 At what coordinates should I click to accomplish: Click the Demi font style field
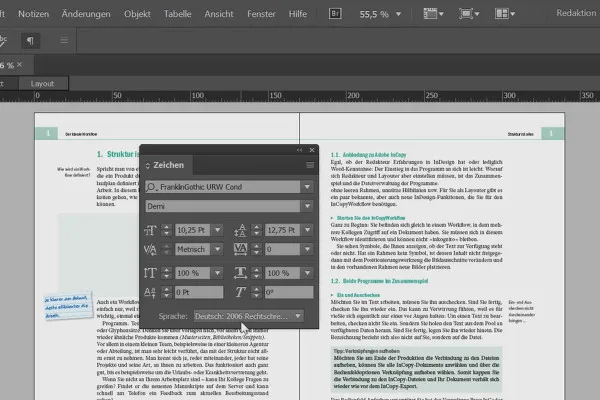[223, 206]
